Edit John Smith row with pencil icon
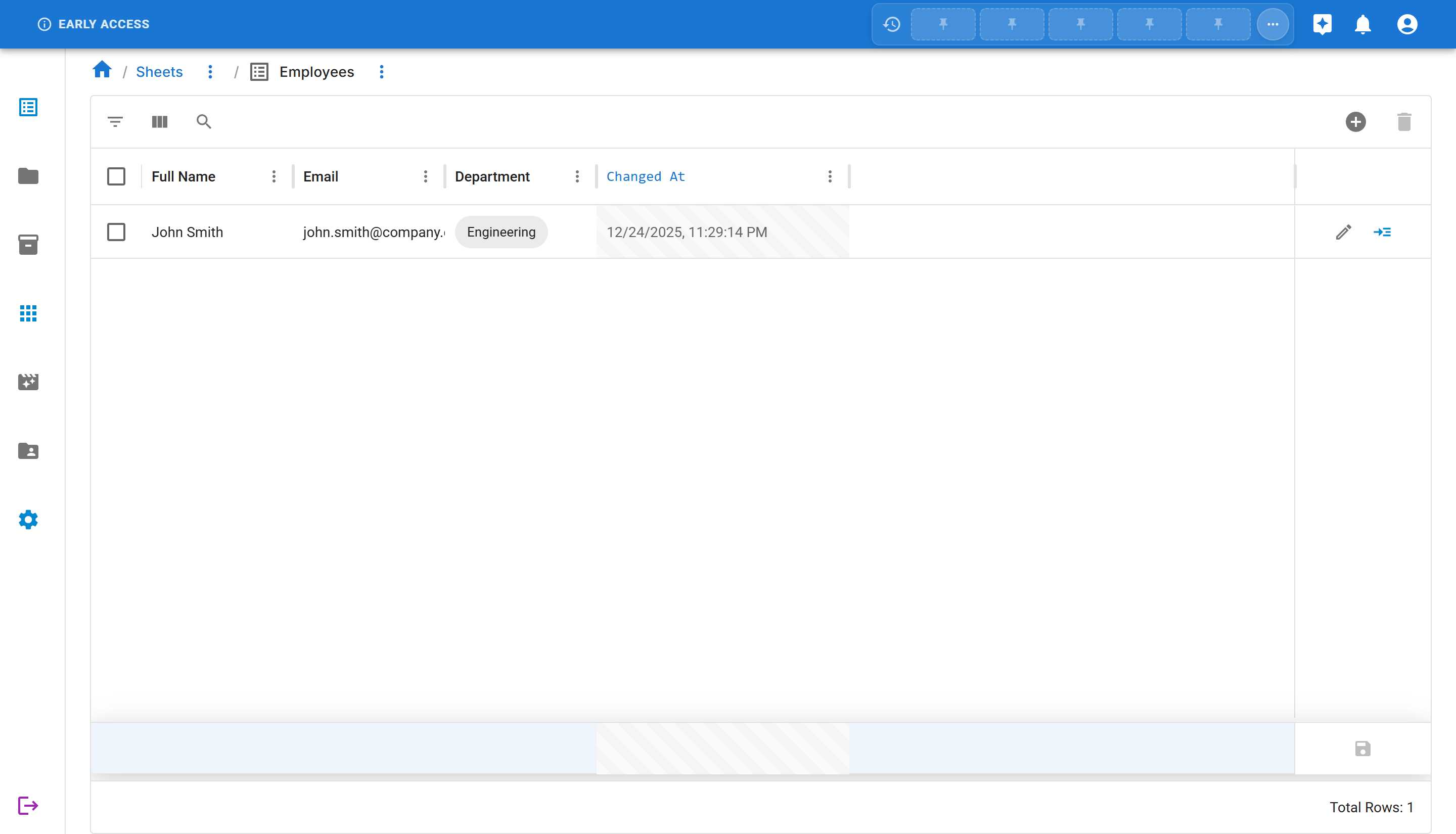Image resolution: width=1456 pixels, height=834 pixels. point(1343,232)
